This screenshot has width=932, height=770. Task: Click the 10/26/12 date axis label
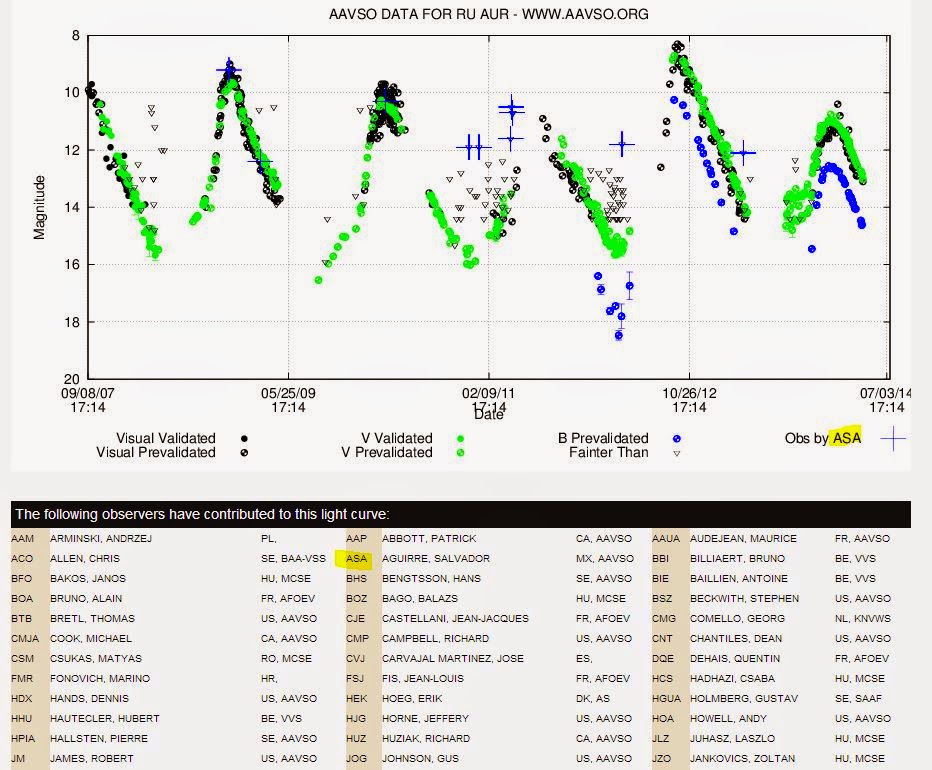689,394
